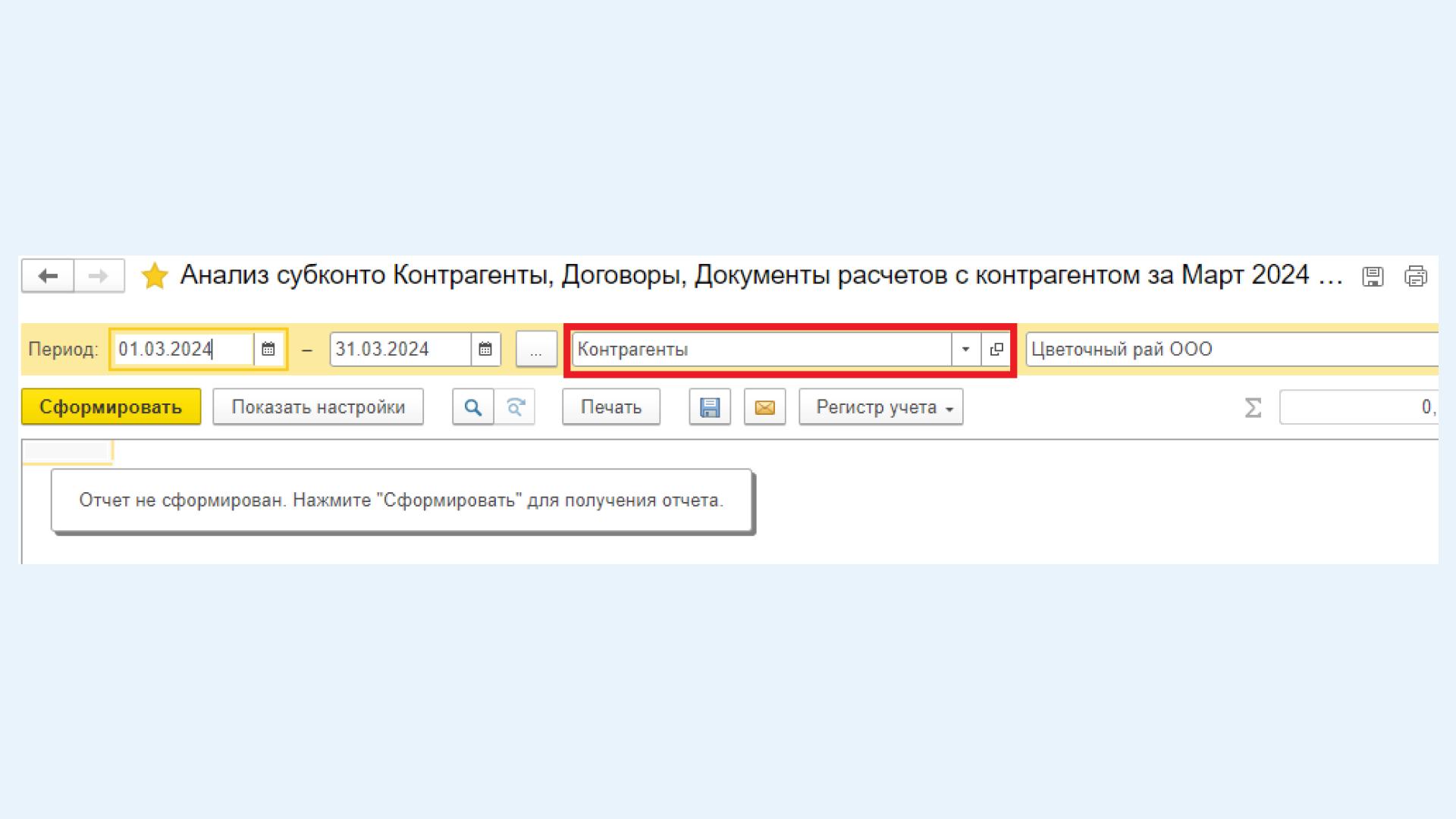The width and height of the screenshot is (1456, 819).
Task: Click the Сформировать button
Action: tap(111, 407)
